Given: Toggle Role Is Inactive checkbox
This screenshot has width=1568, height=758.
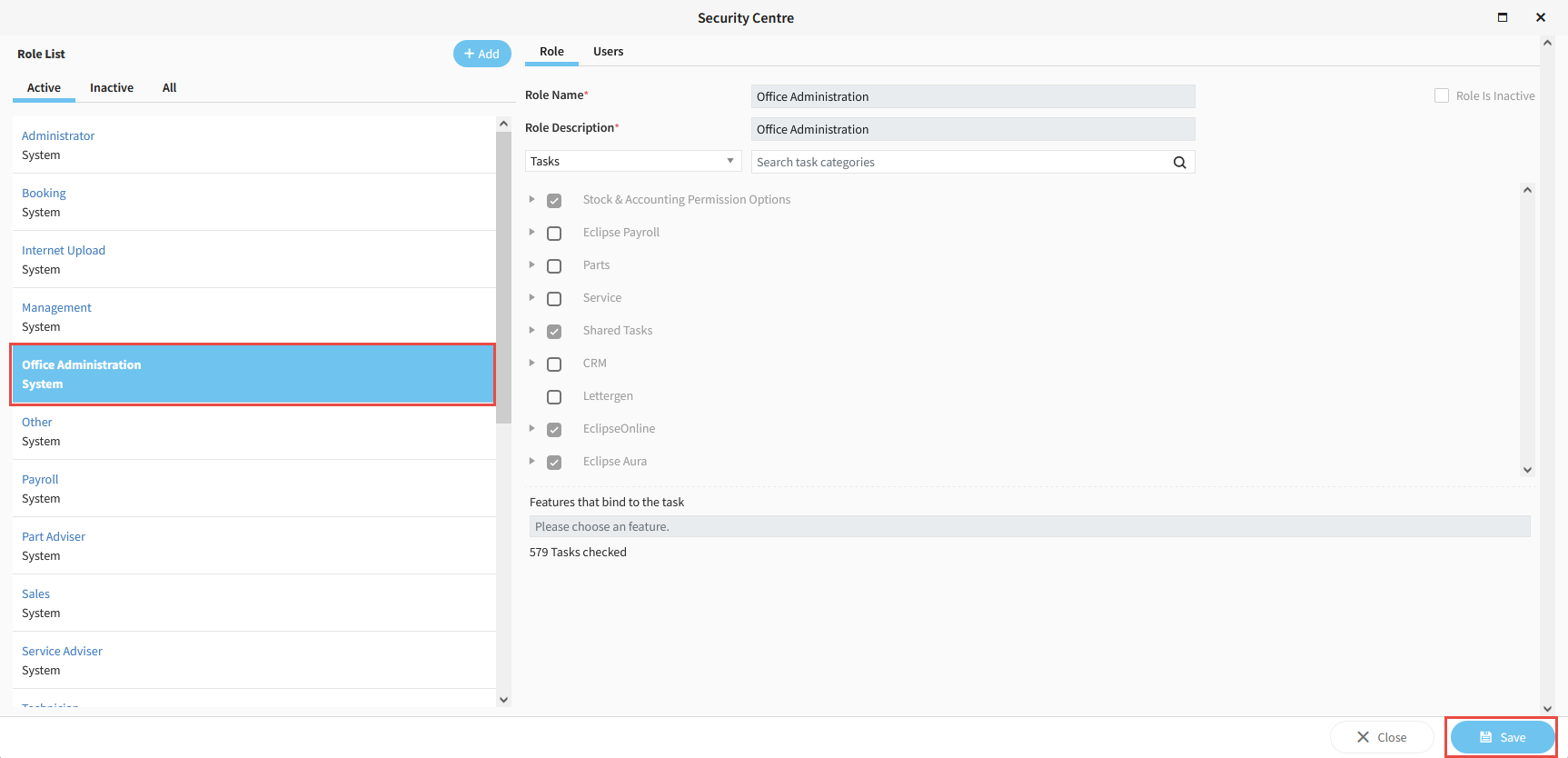Looking at the screenshot, I should 1442,95.
